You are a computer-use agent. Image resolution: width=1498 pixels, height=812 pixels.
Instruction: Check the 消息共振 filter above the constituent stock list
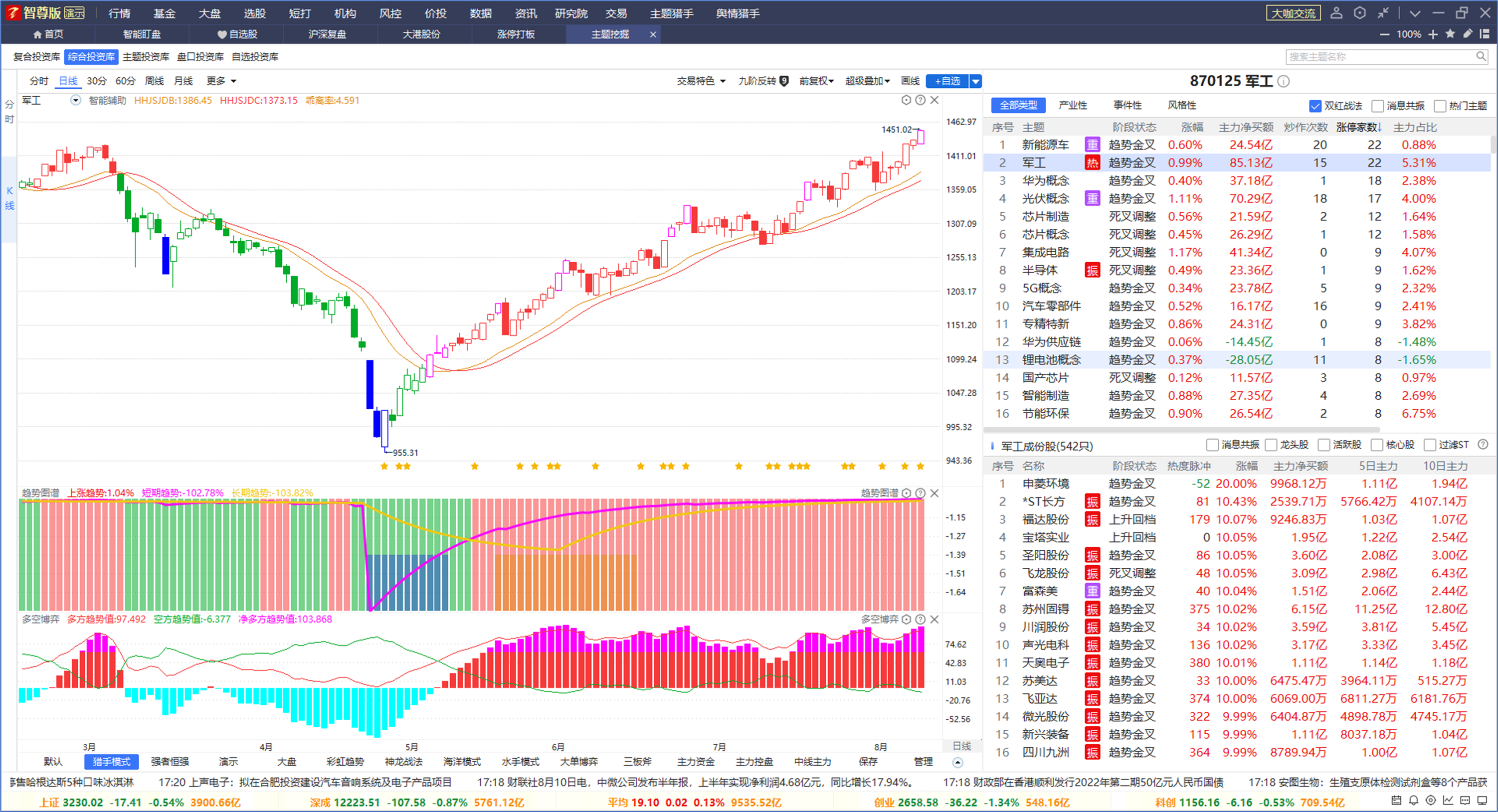click(1212, 445)
